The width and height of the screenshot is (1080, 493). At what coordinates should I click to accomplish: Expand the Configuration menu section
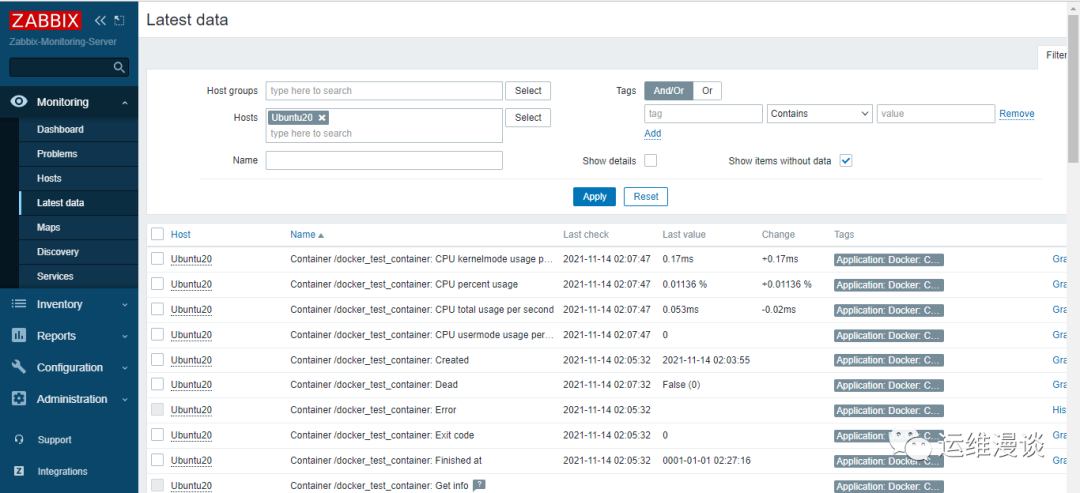[x=125, y=368]
